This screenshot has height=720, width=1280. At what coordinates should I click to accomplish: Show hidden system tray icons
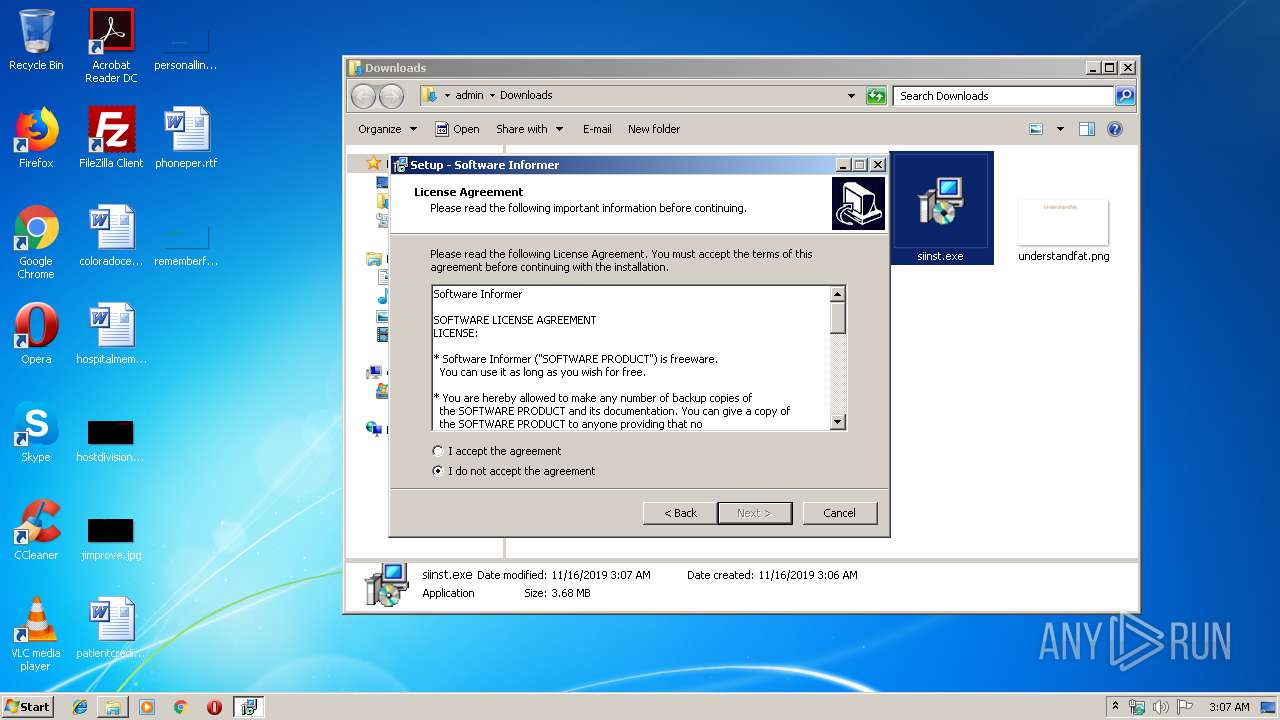tap(1115, 707)
